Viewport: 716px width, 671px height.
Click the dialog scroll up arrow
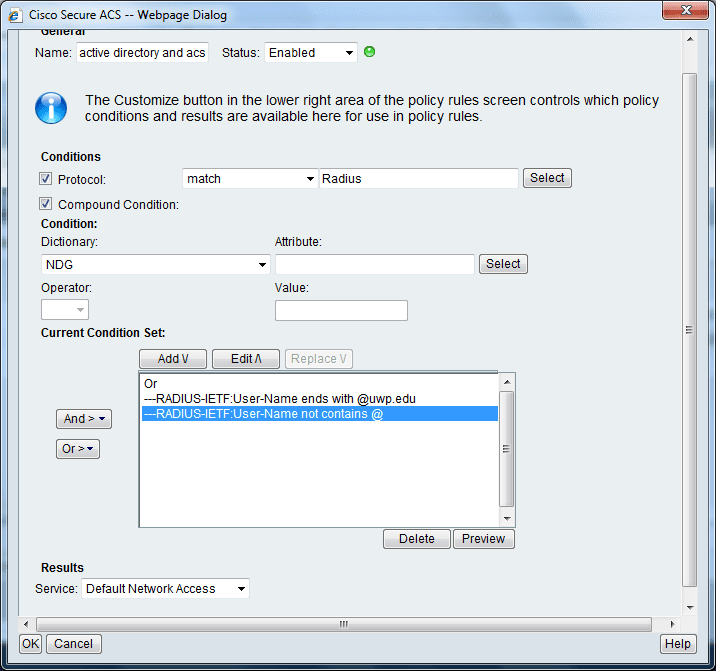coord(690,39)
